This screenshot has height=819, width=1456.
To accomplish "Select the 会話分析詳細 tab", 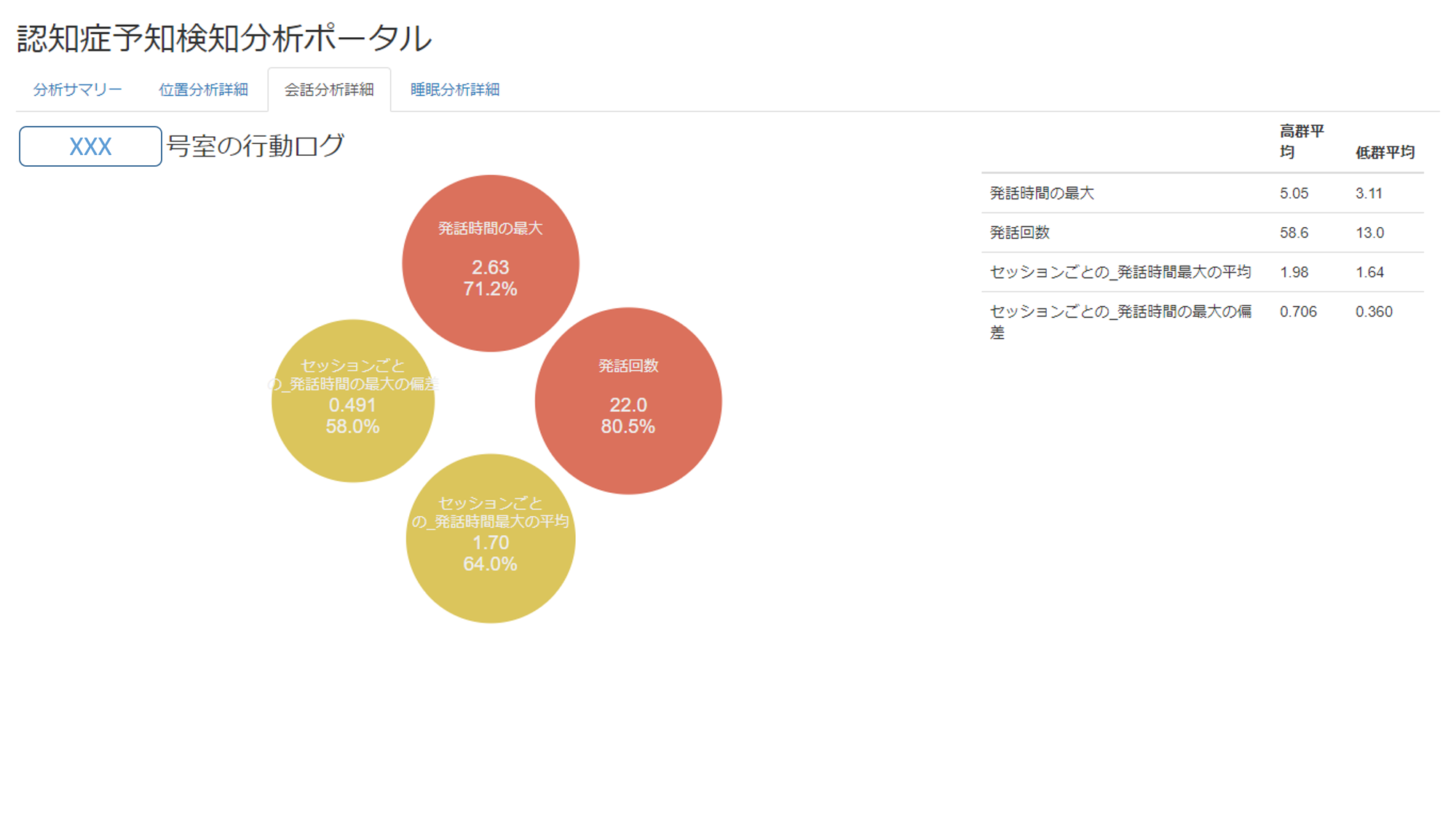I will pyautogui.click(x=329, y=90).
